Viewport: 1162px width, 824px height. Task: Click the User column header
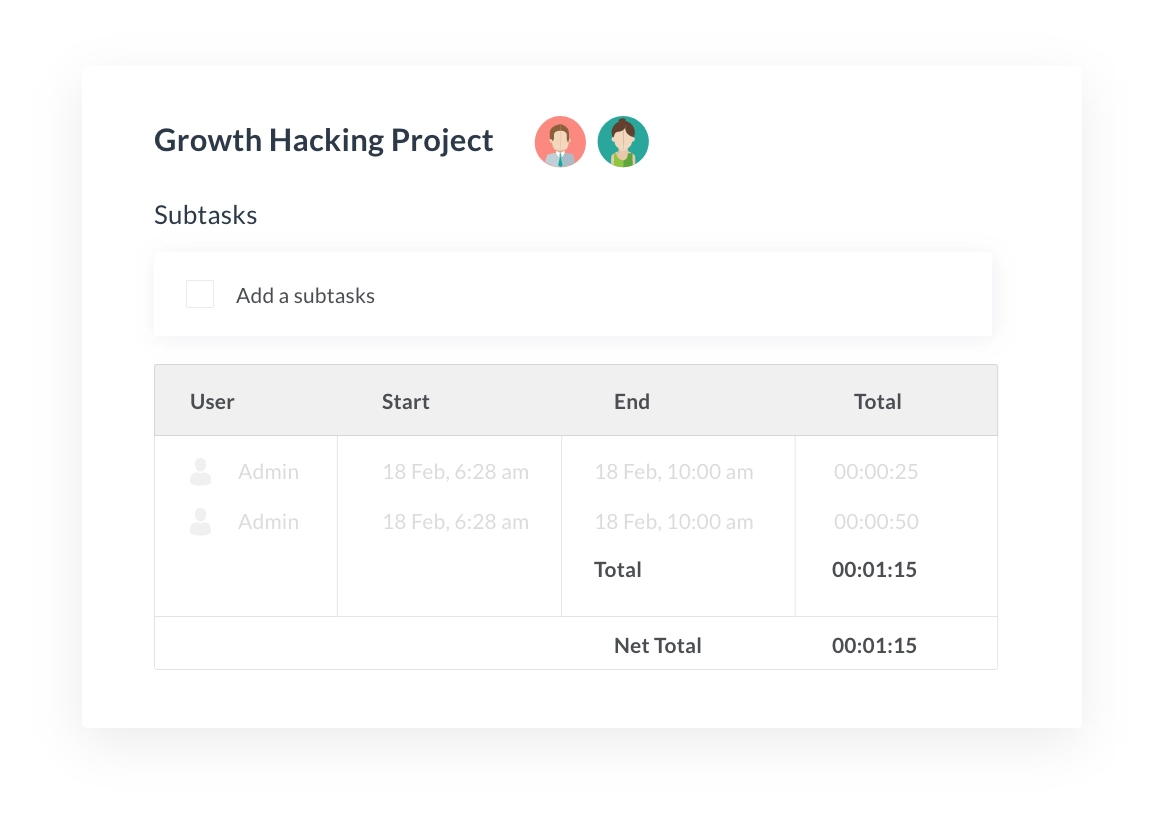click(212, 402)
